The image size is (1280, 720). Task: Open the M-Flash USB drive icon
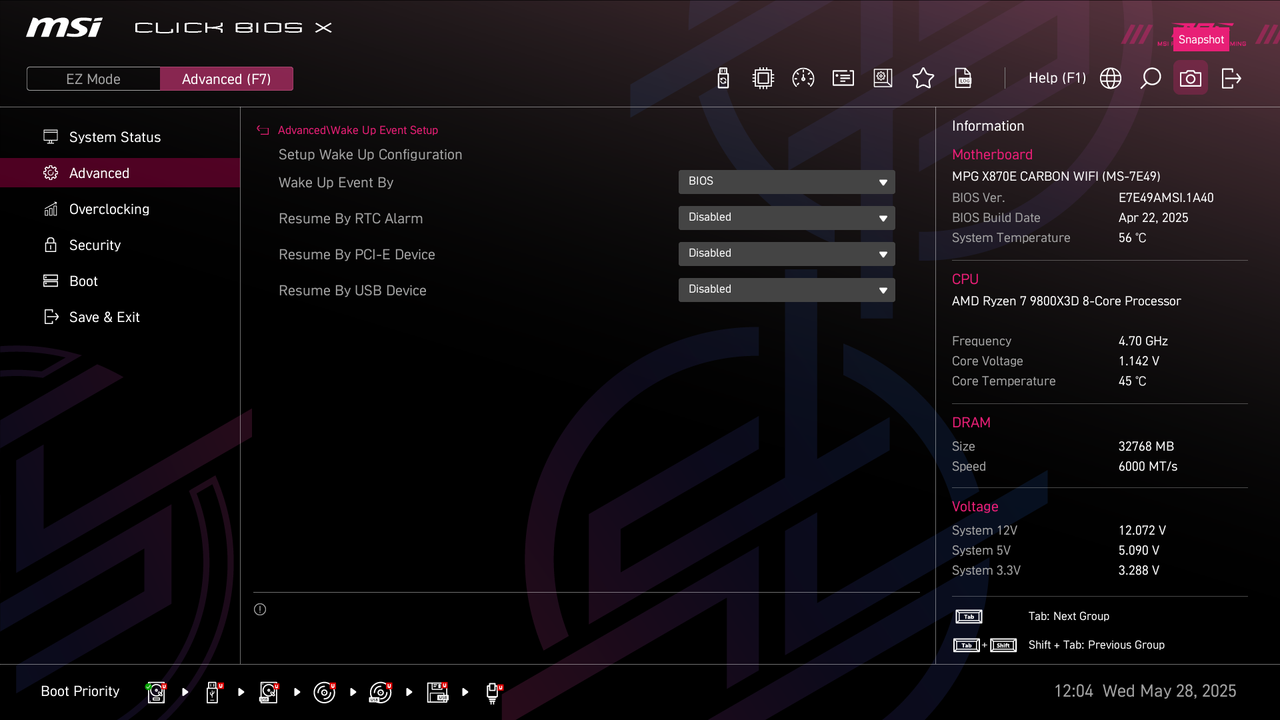(724, 78)
